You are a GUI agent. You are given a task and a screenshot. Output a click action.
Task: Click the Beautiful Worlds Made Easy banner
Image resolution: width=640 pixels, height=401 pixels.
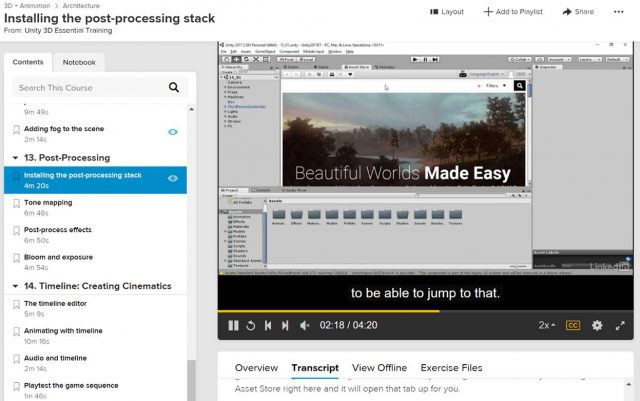(404, 139)
